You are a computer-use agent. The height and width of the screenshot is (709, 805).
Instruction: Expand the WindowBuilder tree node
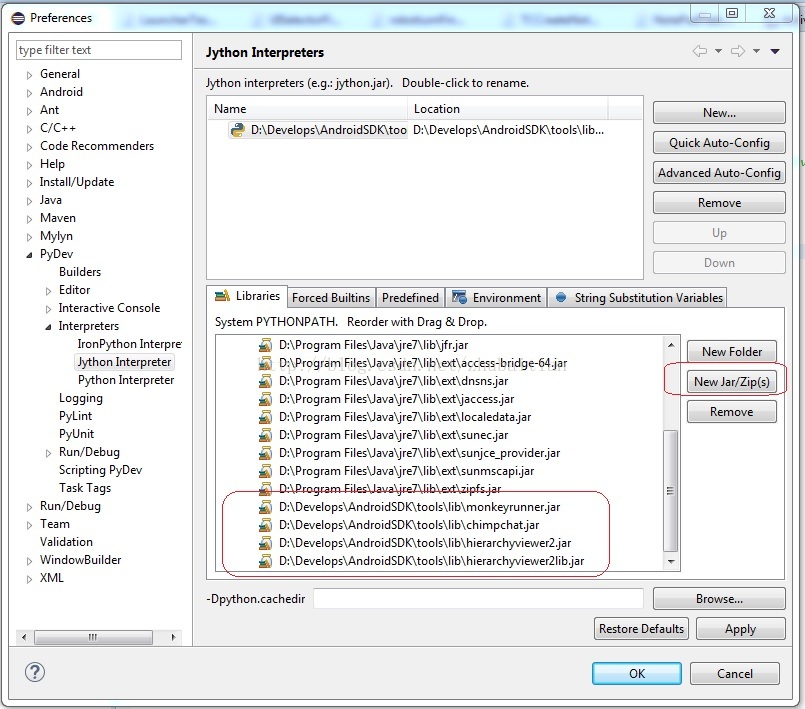(29, 561)
